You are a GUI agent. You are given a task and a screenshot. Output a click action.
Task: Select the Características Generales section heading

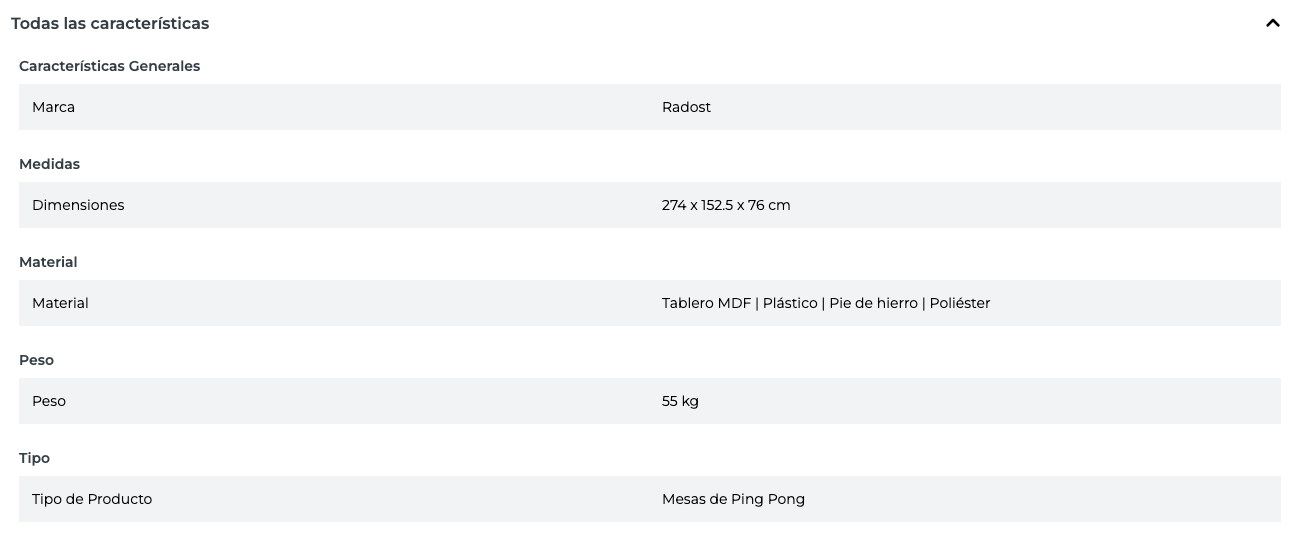(109, 66)
